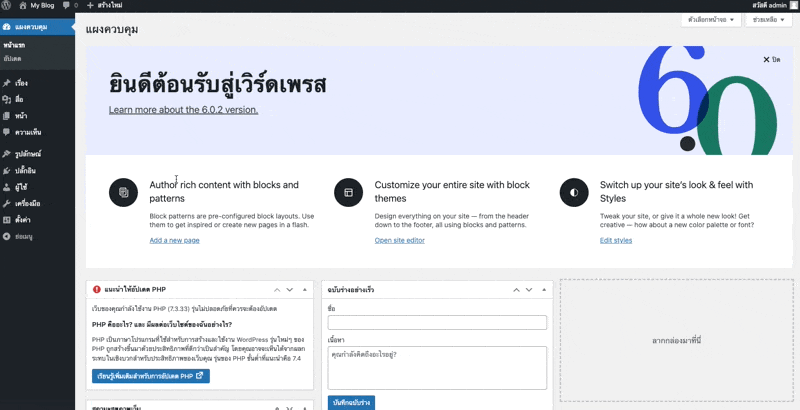
Task: Click the blocks and patterns circle icon
Action: (123, 192)
